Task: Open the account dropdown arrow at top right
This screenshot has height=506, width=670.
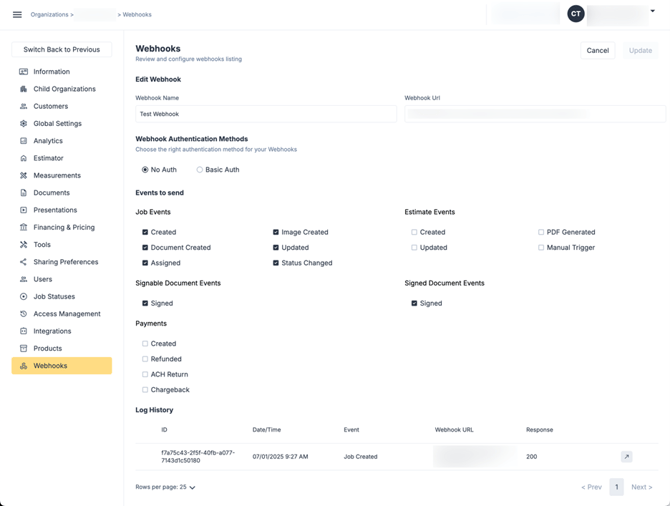Action: (x=653, y=12)
